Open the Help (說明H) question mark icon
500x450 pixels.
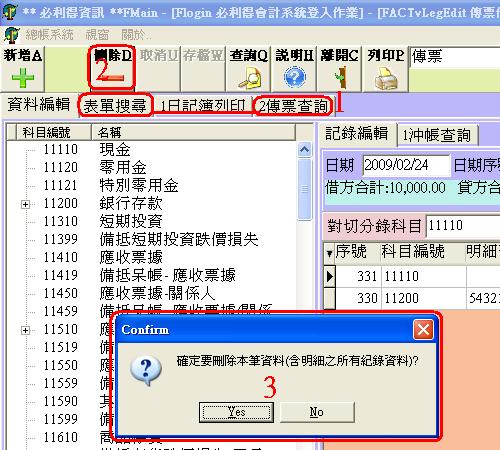click(295, 77)
